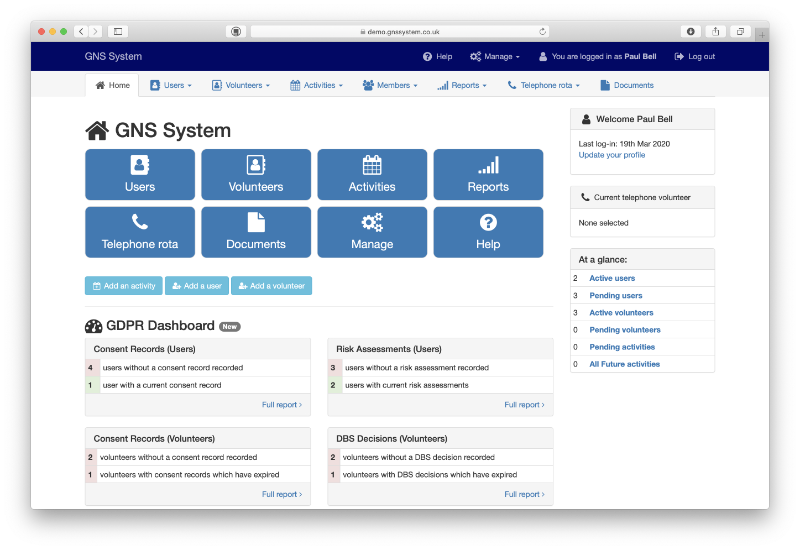Expand the Reports navigation dropdown
Image resolution: width=800 pixels, height=550 pixels.
462,85
